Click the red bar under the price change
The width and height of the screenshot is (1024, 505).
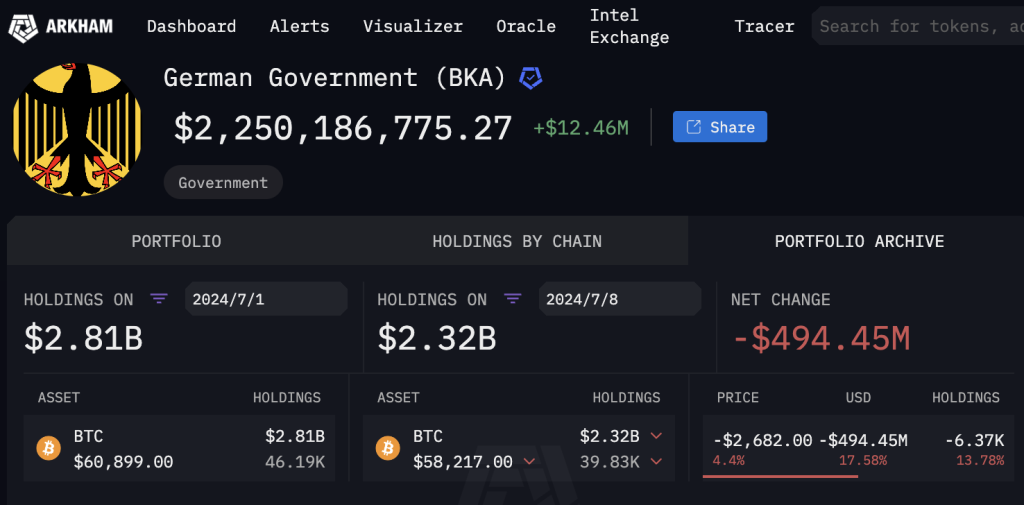[780, 476]
